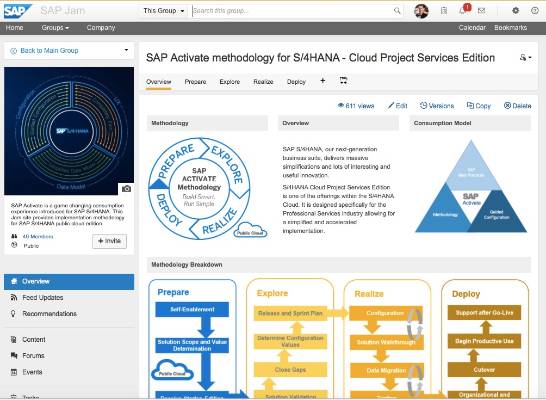This screenshot has height=400, width=546.
Task: Click the Events calendar icon
Action: pyautogui.click(x=14, y=372)
